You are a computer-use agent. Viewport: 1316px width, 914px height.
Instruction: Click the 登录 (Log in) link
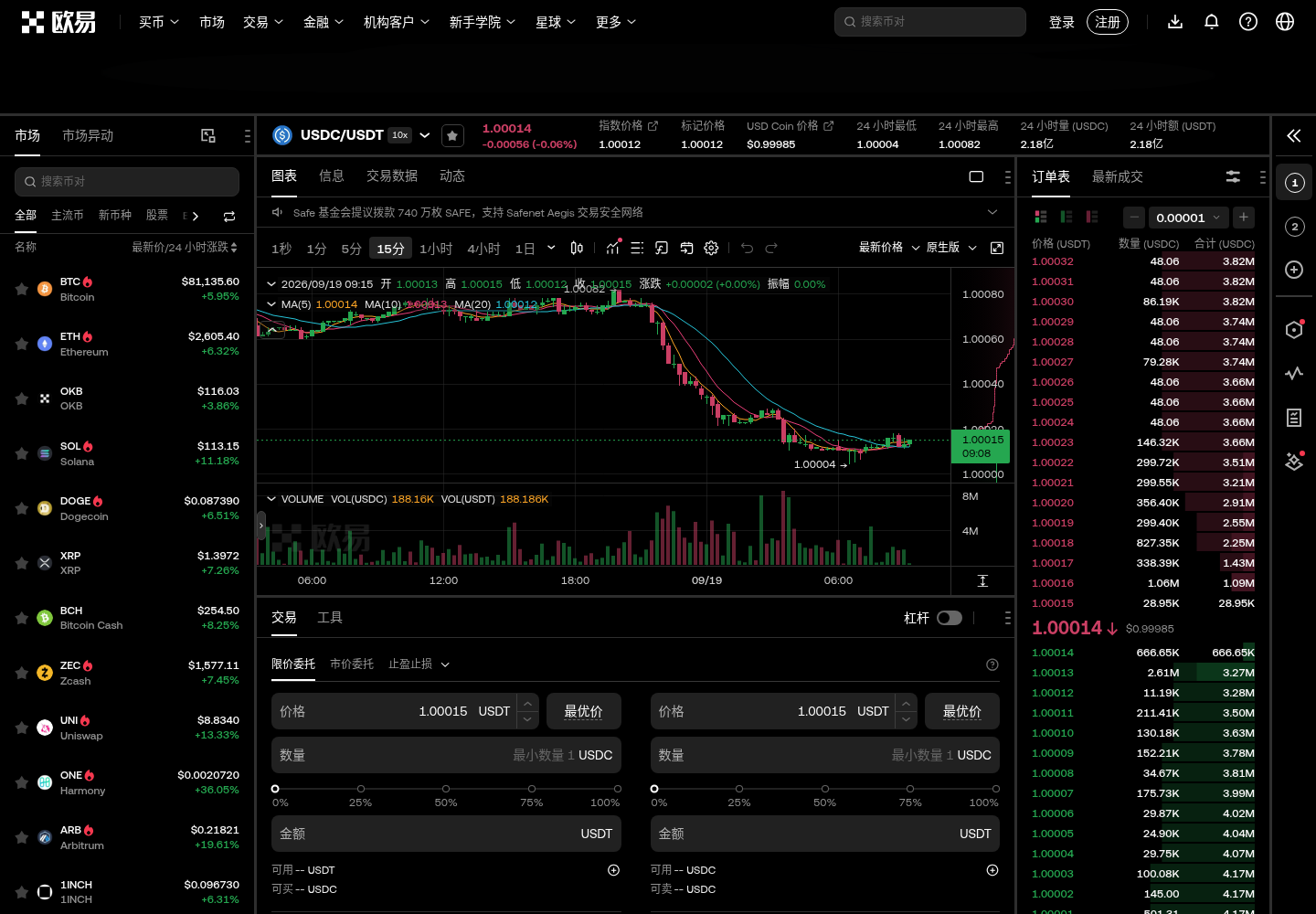click(x=1062, y=22)
